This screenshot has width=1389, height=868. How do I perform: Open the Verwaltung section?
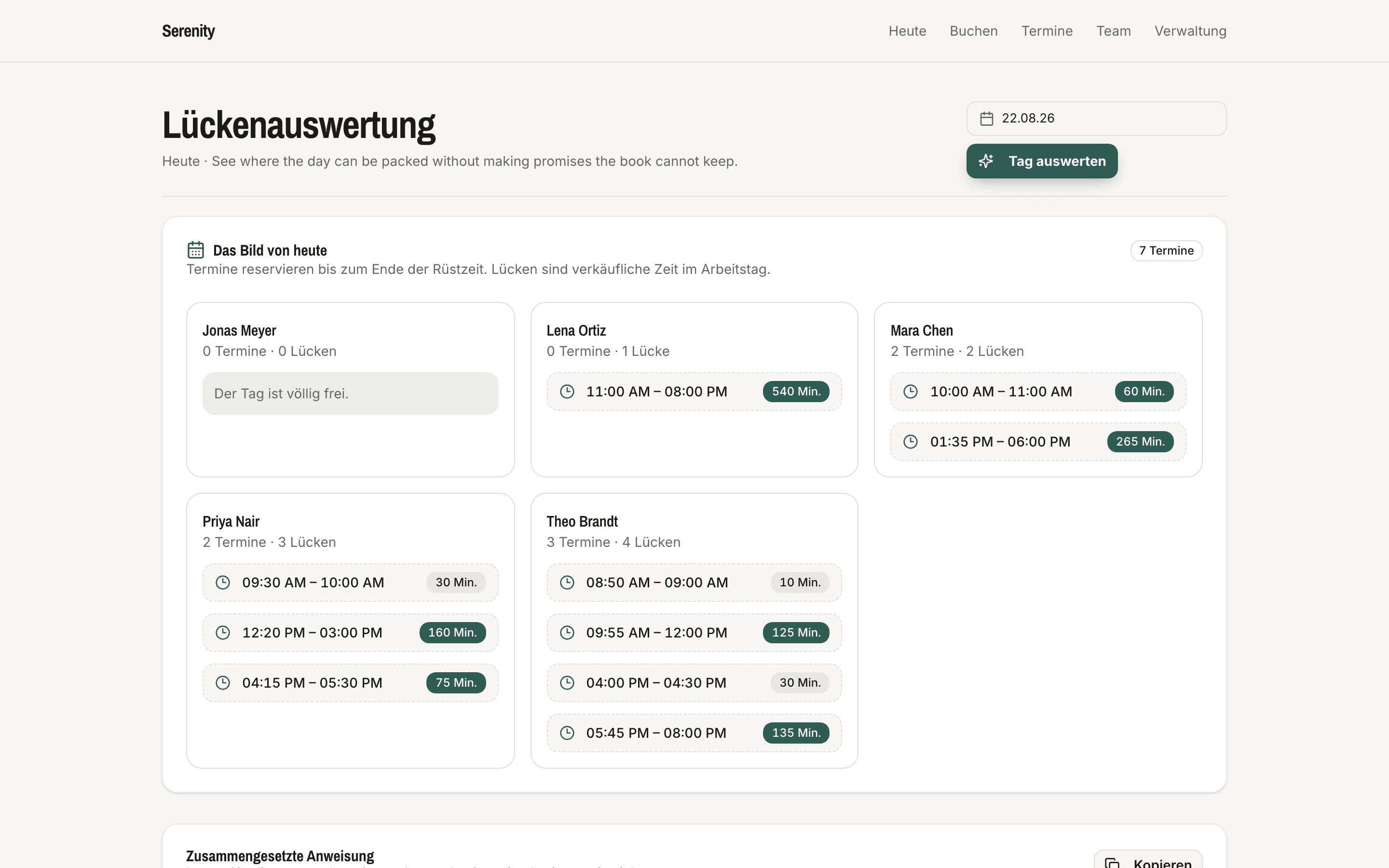tap(1190, 31)
